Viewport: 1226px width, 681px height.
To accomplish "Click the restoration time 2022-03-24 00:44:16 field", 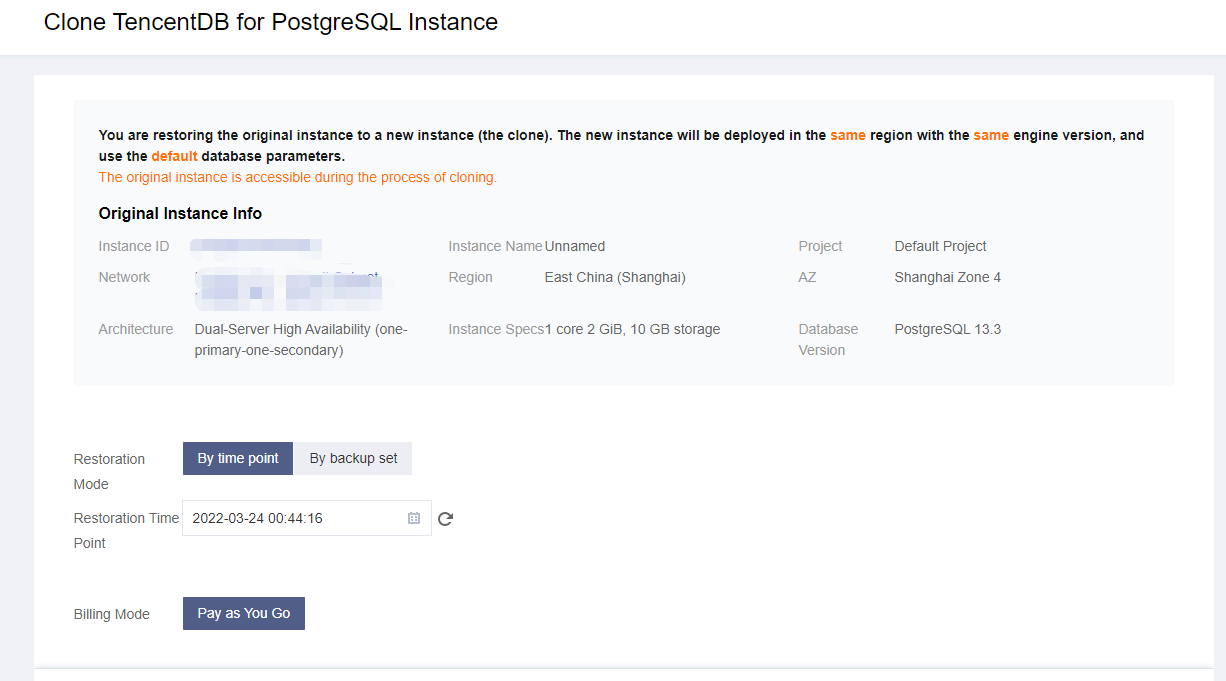I will (x=297, y=518).
